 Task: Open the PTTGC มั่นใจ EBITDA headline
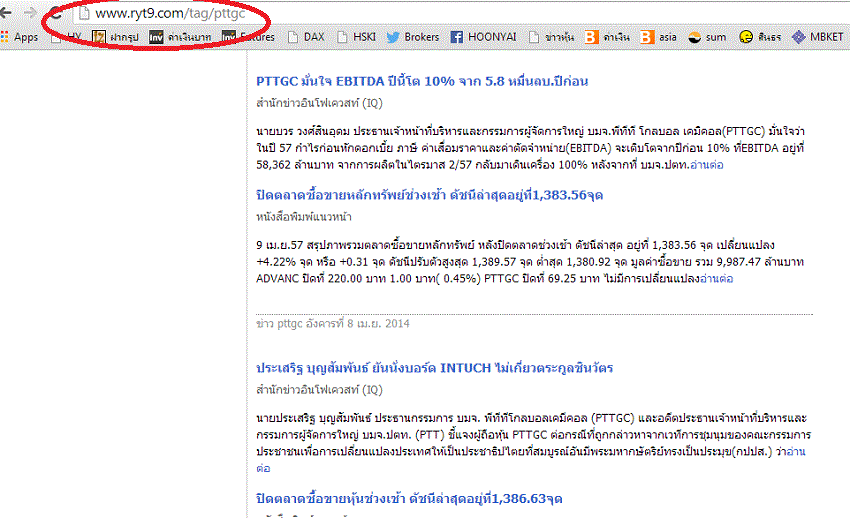[x=422, y=81]
